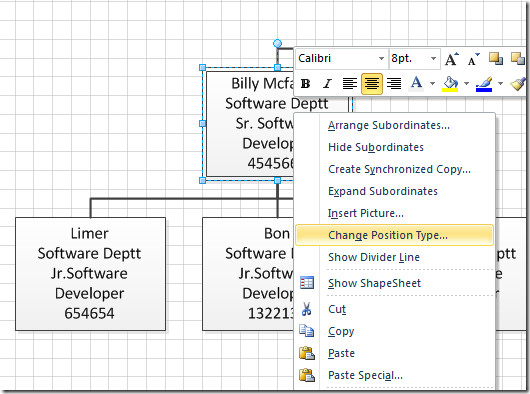Click Billy shape's upper-left corner handle

[202, 68]
